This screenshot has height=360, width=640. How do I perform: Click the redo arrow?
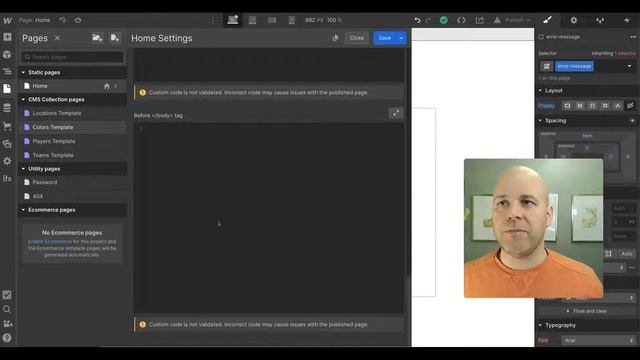click(x=428, y=20)
